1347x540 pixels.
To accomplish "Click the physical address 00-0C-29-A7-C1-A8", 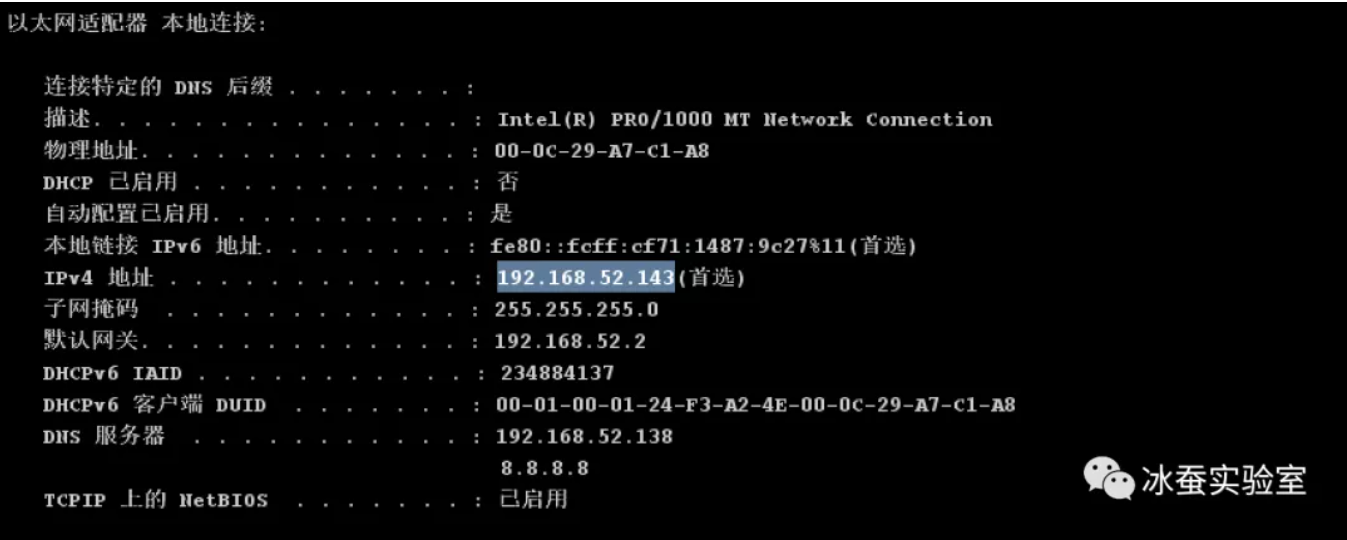I will [x=603, y=152].
